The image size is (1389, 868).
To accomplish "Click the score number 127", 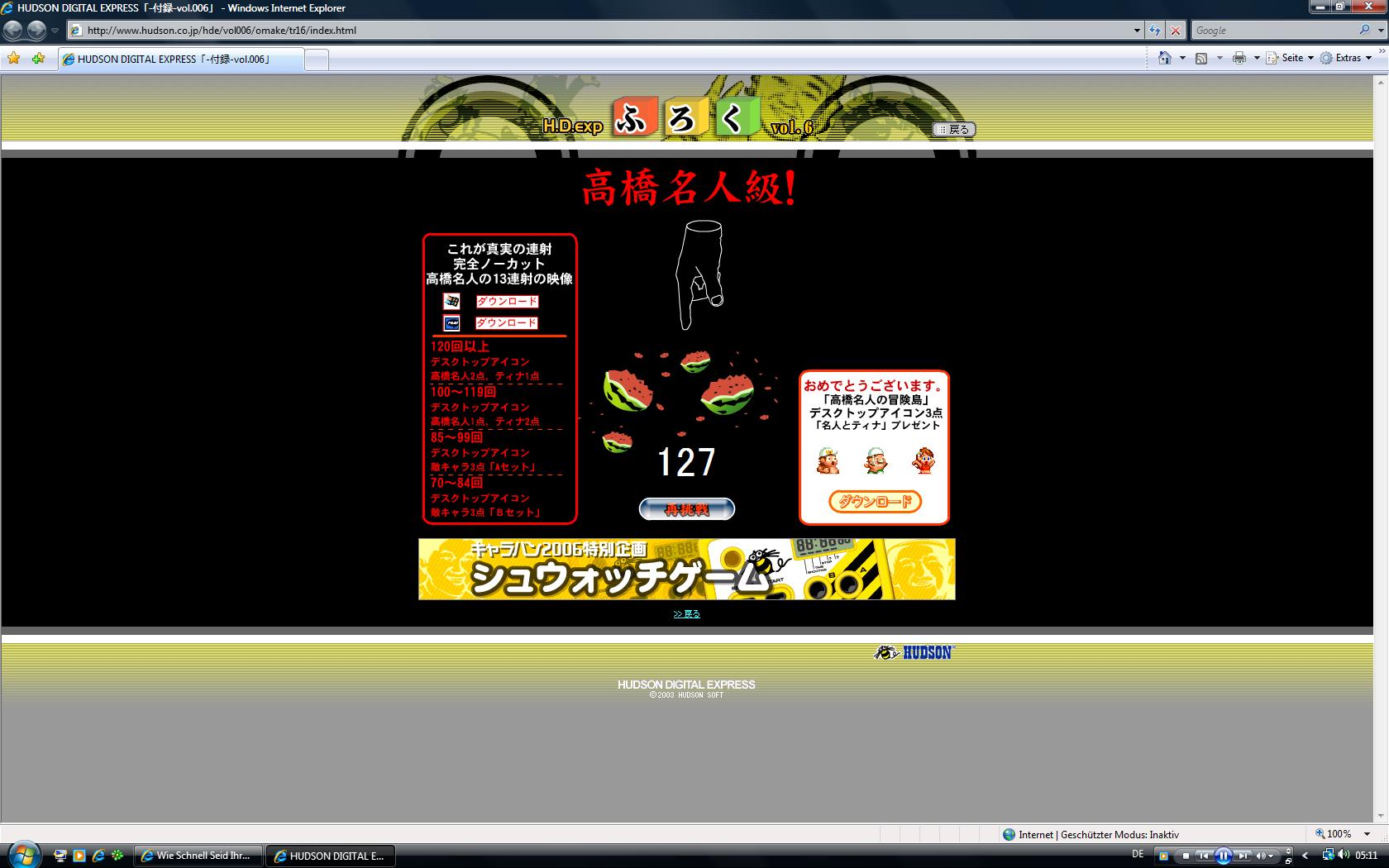I will coord(686,463).
